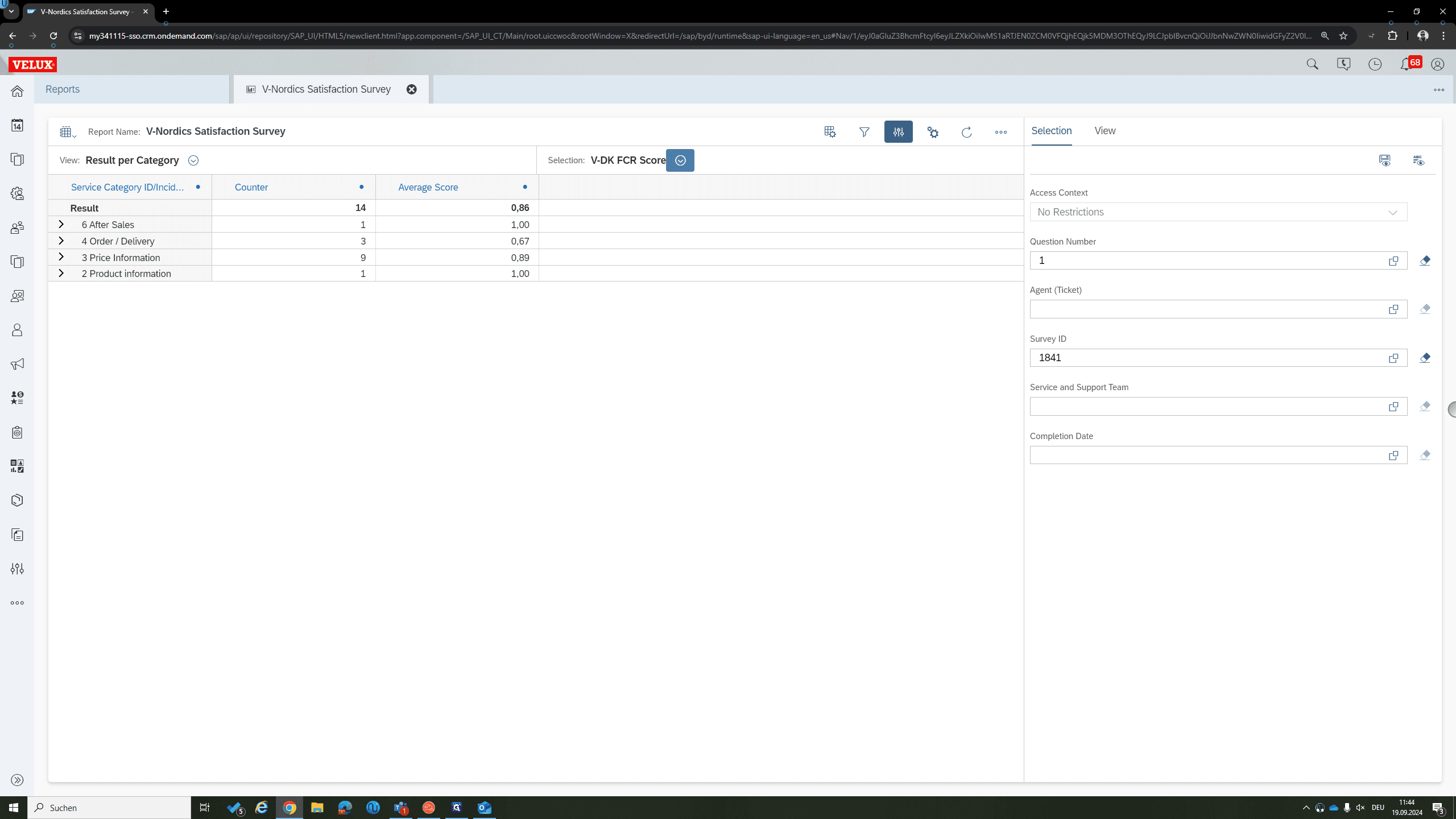Open the sliders settings icon in left sidebar
The height and width of the screenshot is (819, 1456).
17,569
